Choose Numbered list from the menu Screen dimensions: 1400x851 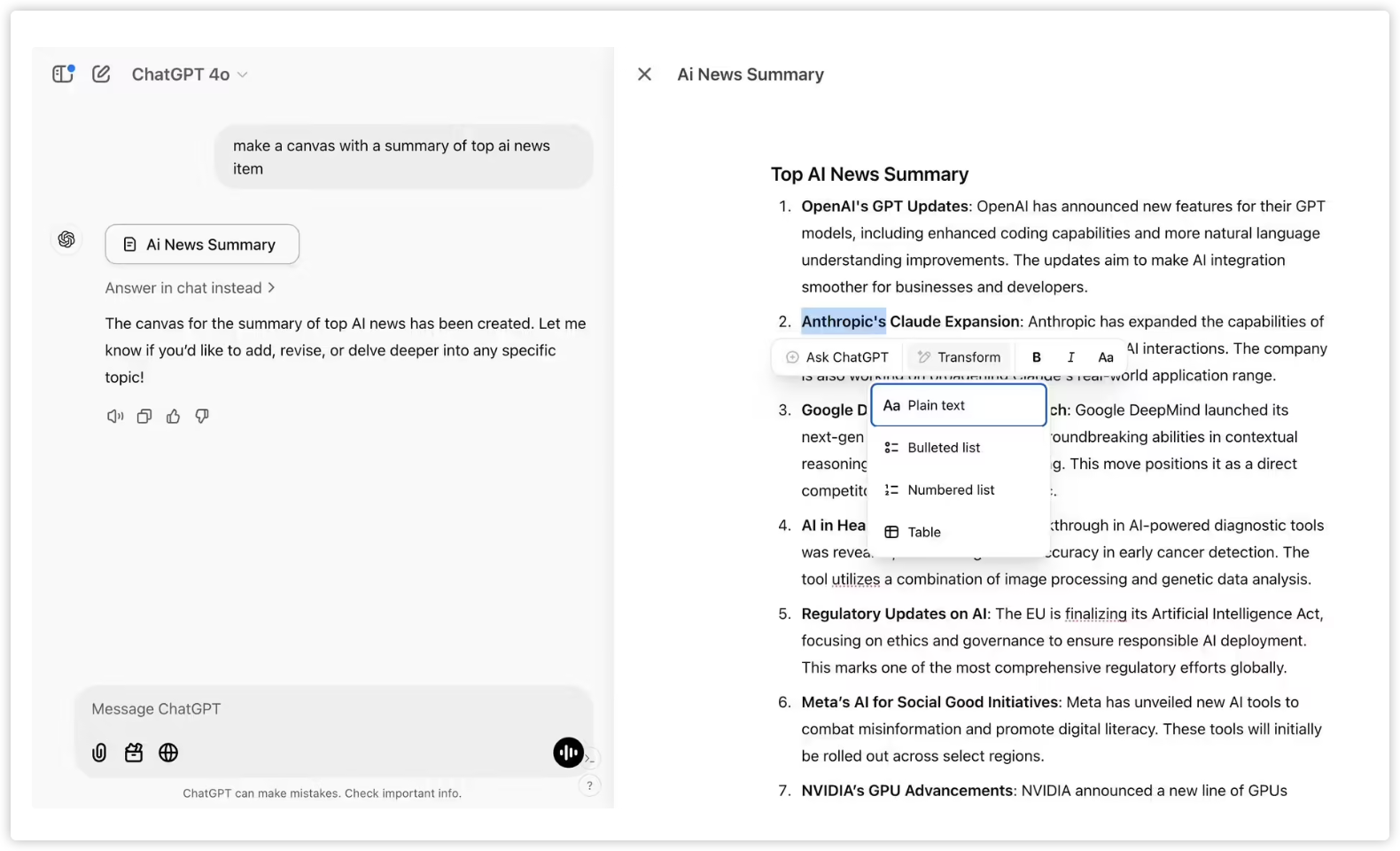pos(959,490)
